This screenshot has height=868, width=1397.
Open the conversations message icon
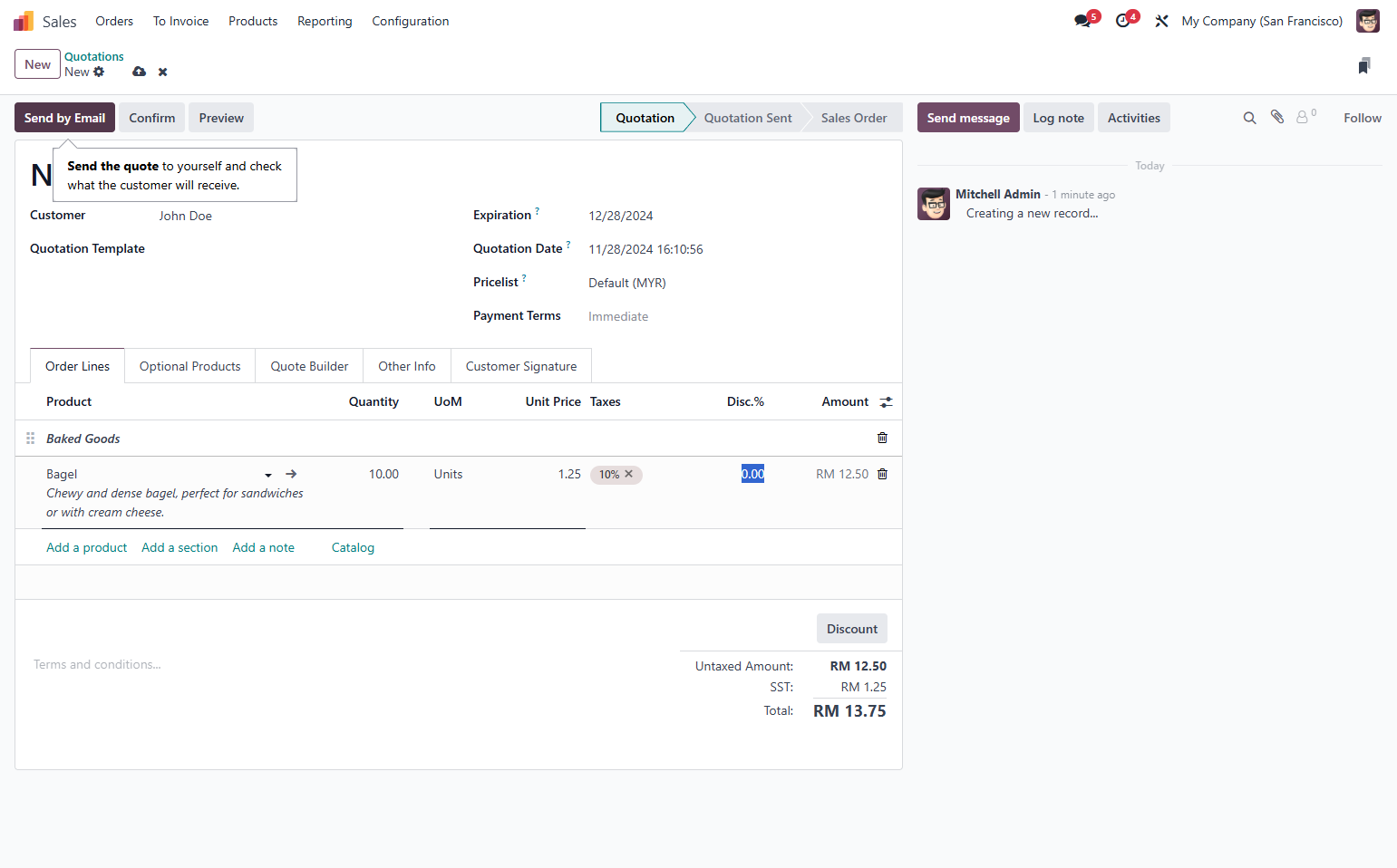(1082, 21)
